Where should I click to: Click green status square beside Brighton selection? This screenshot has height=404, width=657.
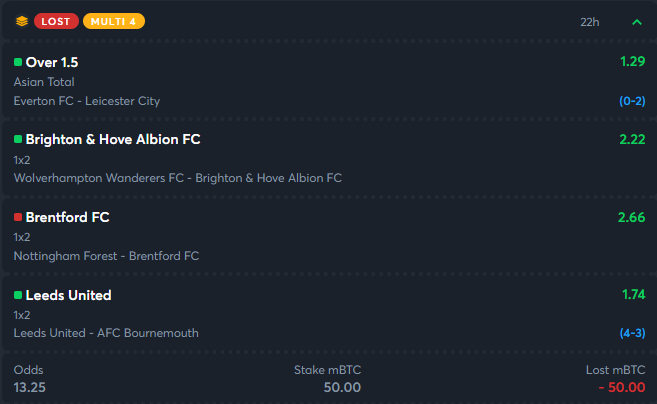[18, 139]
